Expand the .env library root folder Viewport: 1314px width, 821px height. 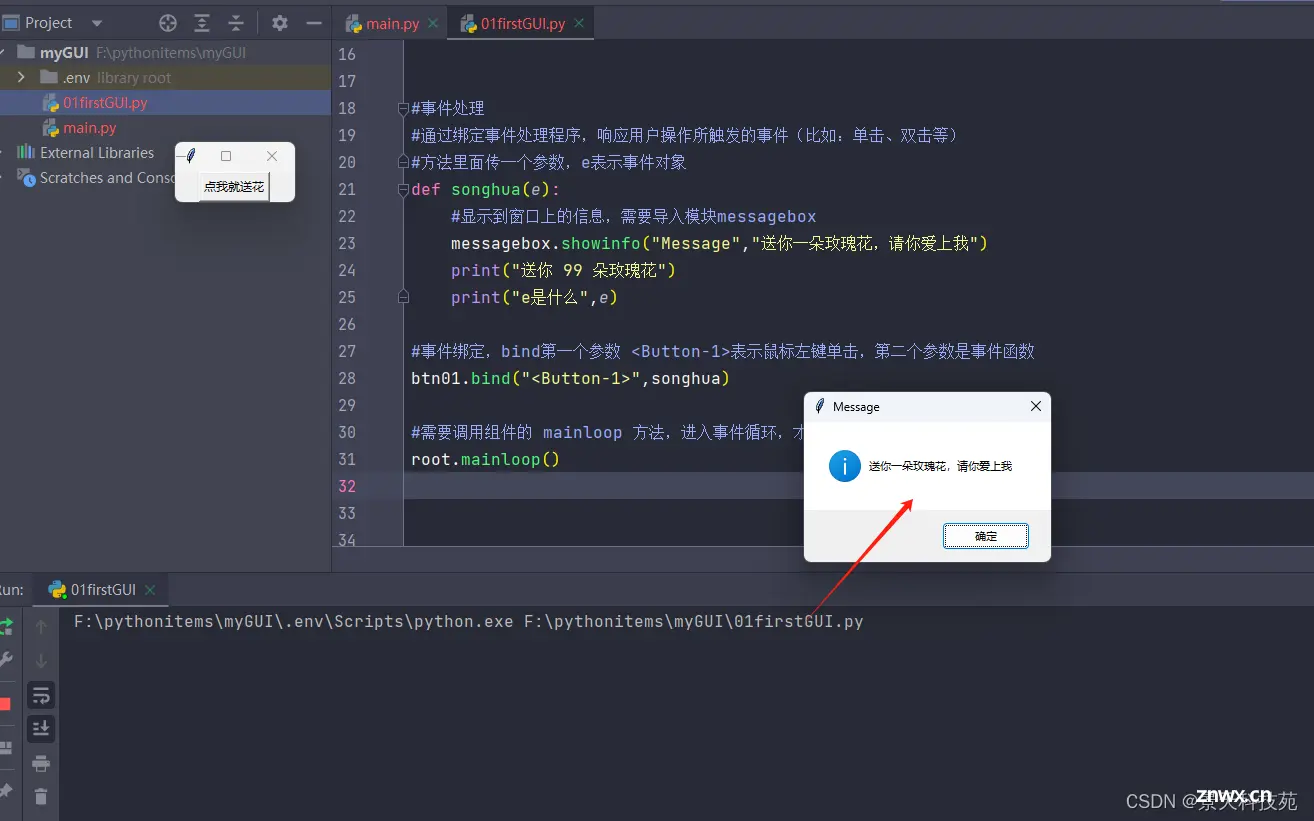21,77
